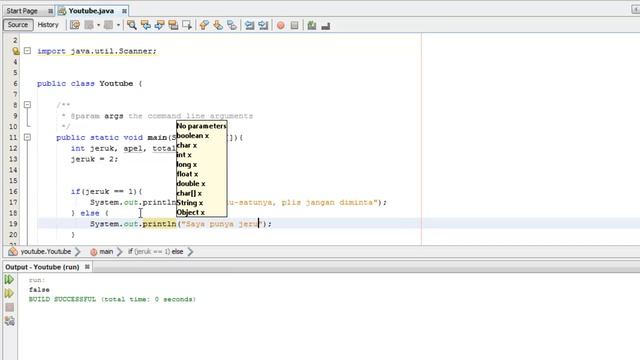640x360 pixels.
Task: Select 'long x' in parameter popup
Action: point(187,164)
